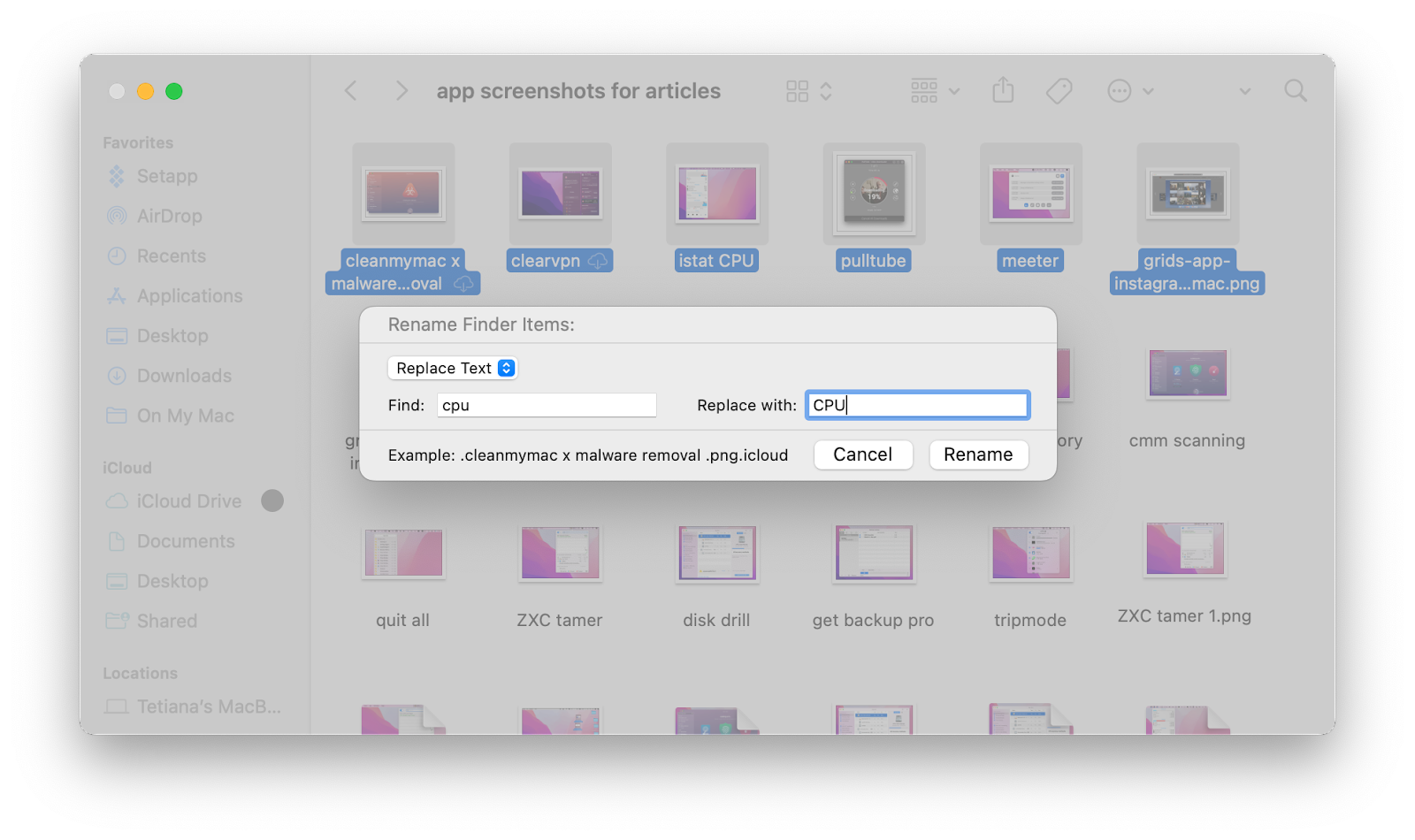1415x840 pixels.
Task: Select the disk drill thumbnail
Action: (x=715, y=554)
